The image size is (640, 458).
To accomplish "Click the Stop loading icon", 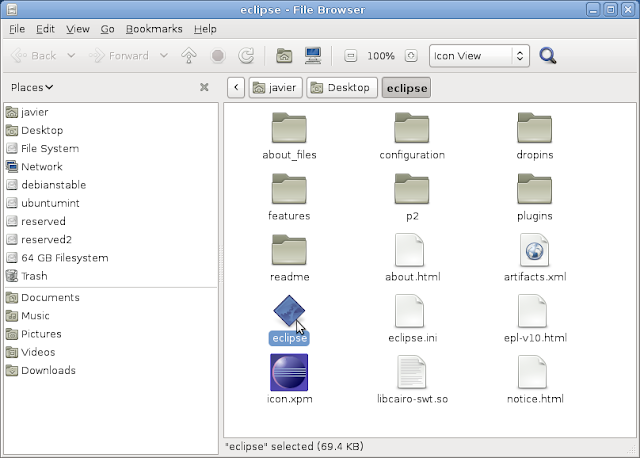I will 218,56.
